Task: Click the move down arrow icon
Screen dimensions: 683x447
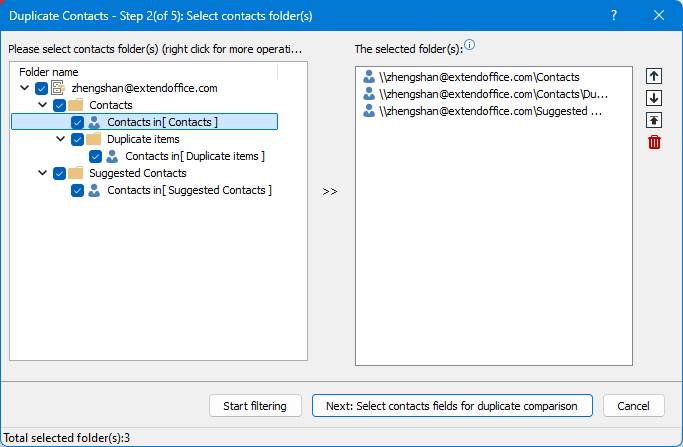Action: [654, 98]
